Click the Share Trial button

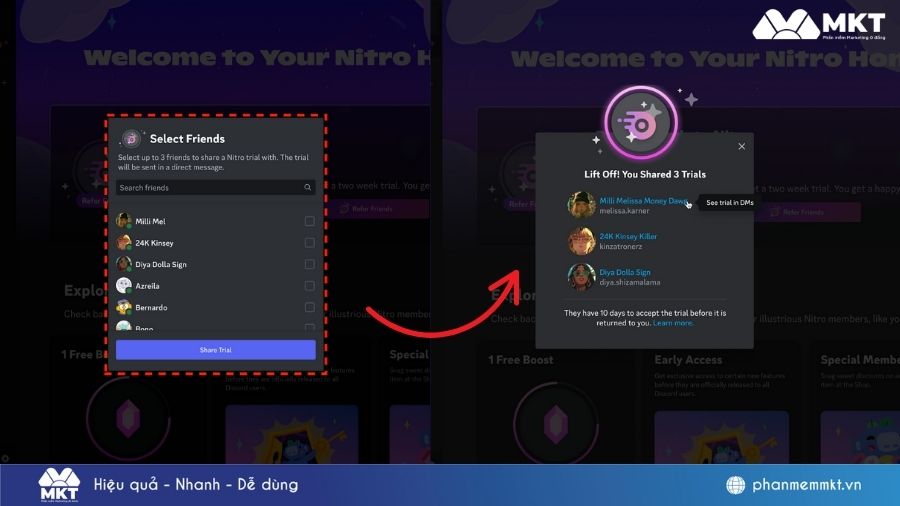tap(216, 350)
